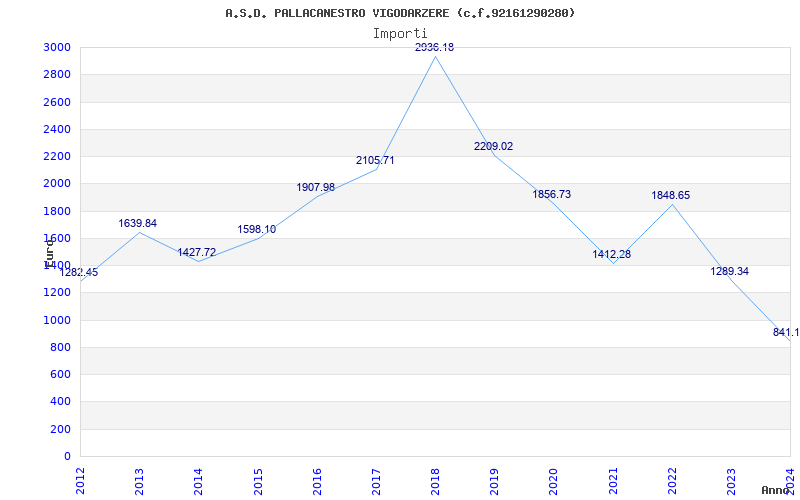Screen dimensions: 800x500
Task: Select the 1289.34 data label
Action: click(x=730, y=271)
